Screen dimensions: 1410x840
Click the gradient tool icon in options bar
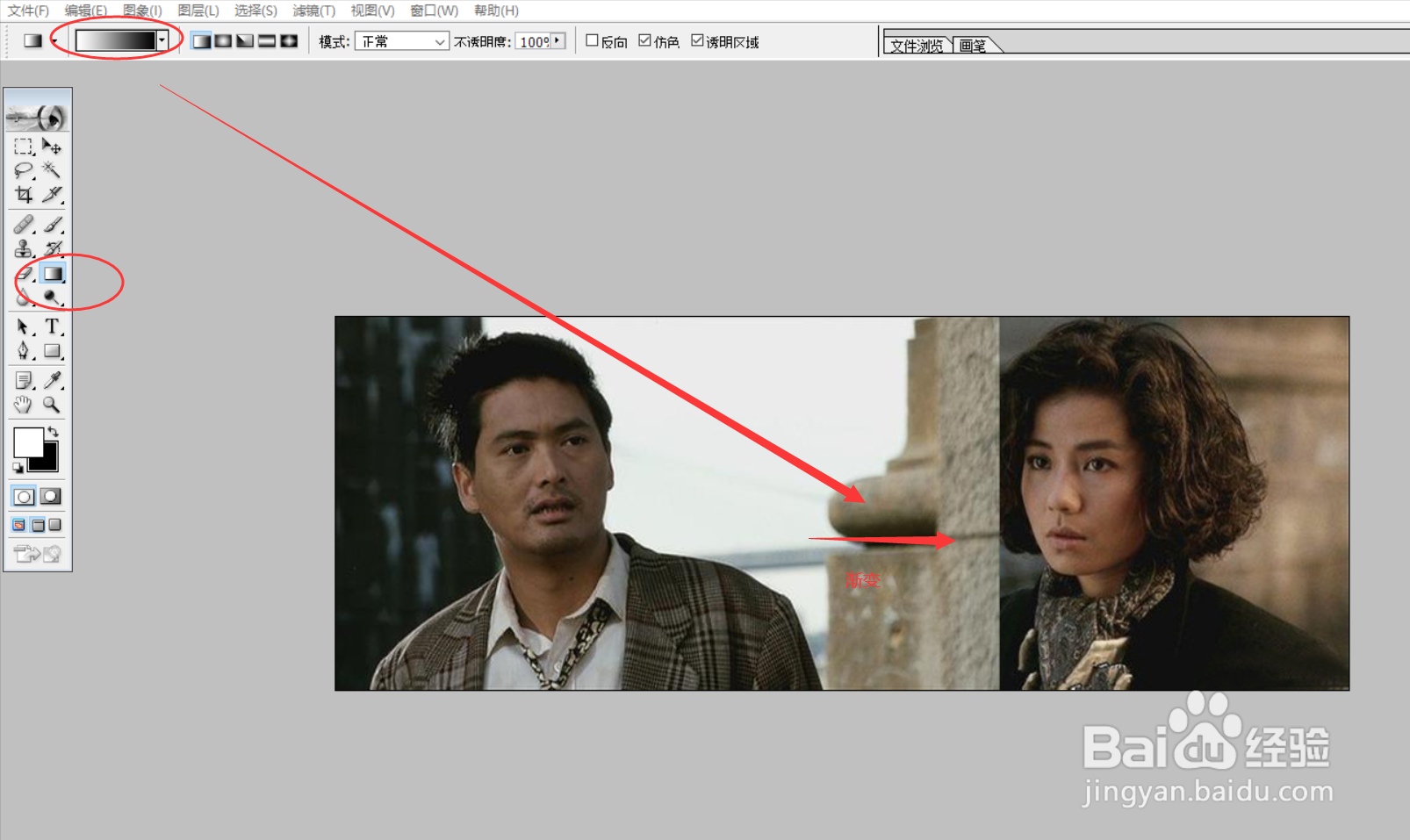33,41
